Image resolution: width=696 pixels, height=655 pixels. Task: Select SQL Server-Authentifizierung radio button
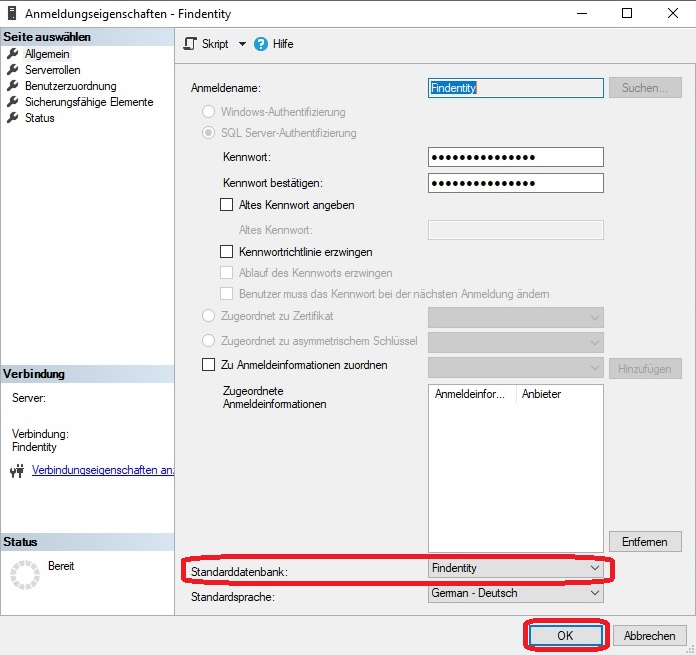209,132
